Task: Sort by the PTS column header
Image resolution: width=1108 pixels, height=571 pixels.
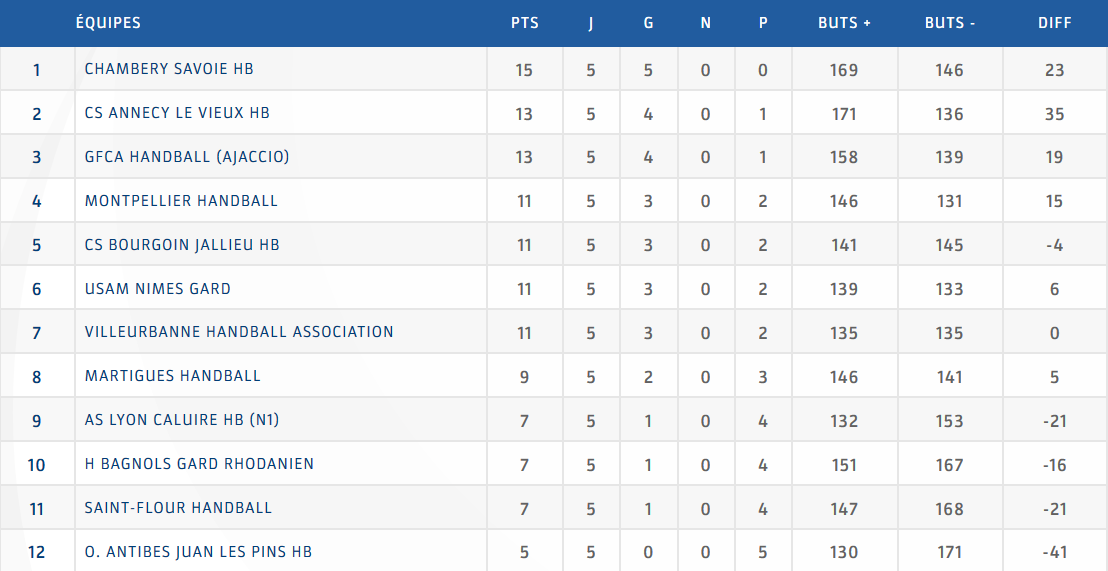Action: click(x=525, y=23)
